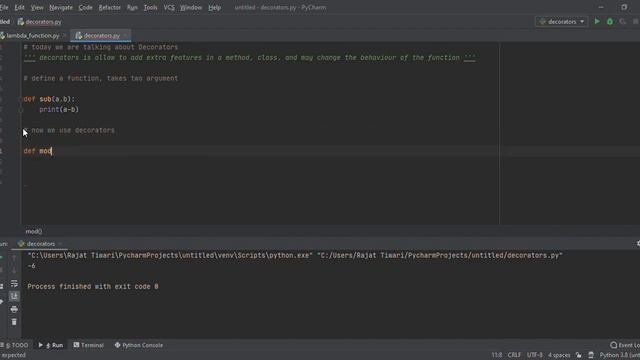Screen dimensions: 640x360
Task: Open the Python 3.8 interpreter selector
Action: click(619, 355)
